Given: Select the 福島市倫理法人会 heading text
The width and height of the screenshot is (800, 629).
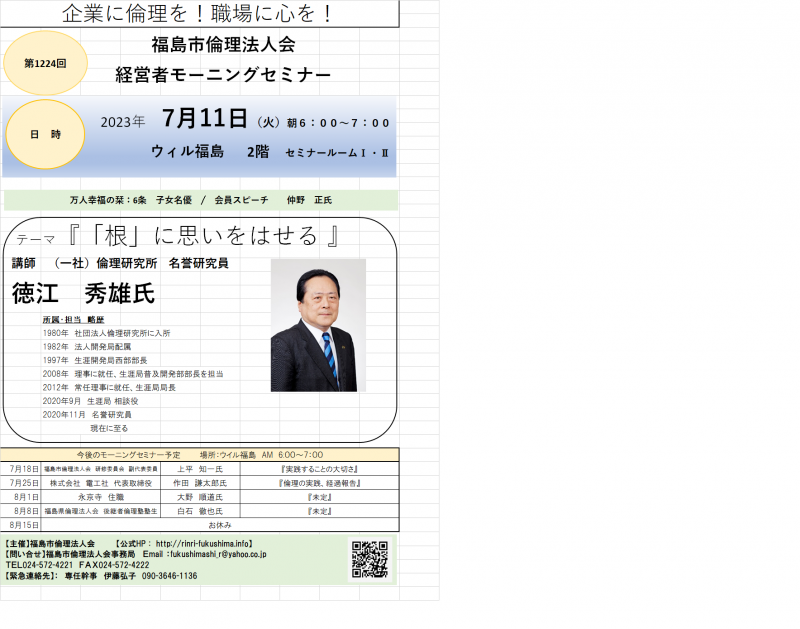Looking at the screenshot, I should click(222, 44).
